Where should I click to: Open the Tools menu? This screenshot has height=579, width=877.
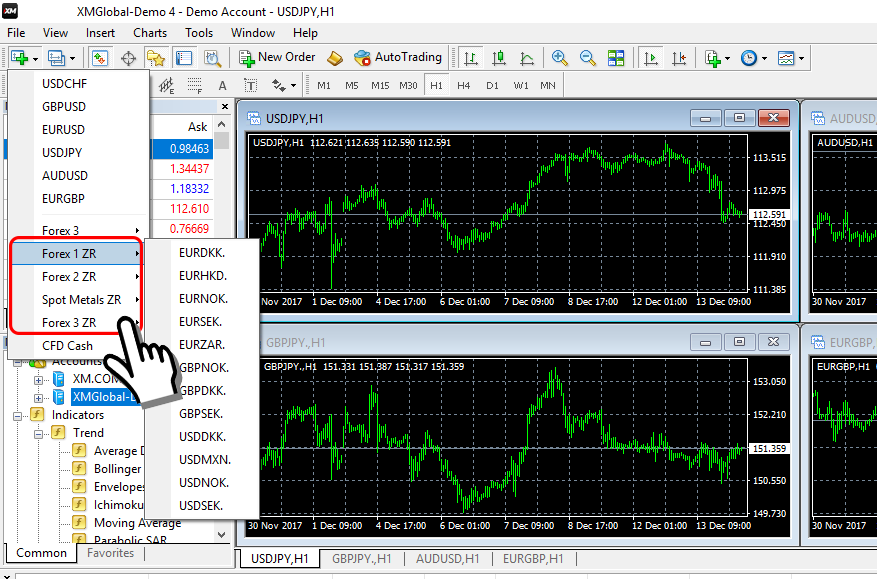click(x=199, y=33)
